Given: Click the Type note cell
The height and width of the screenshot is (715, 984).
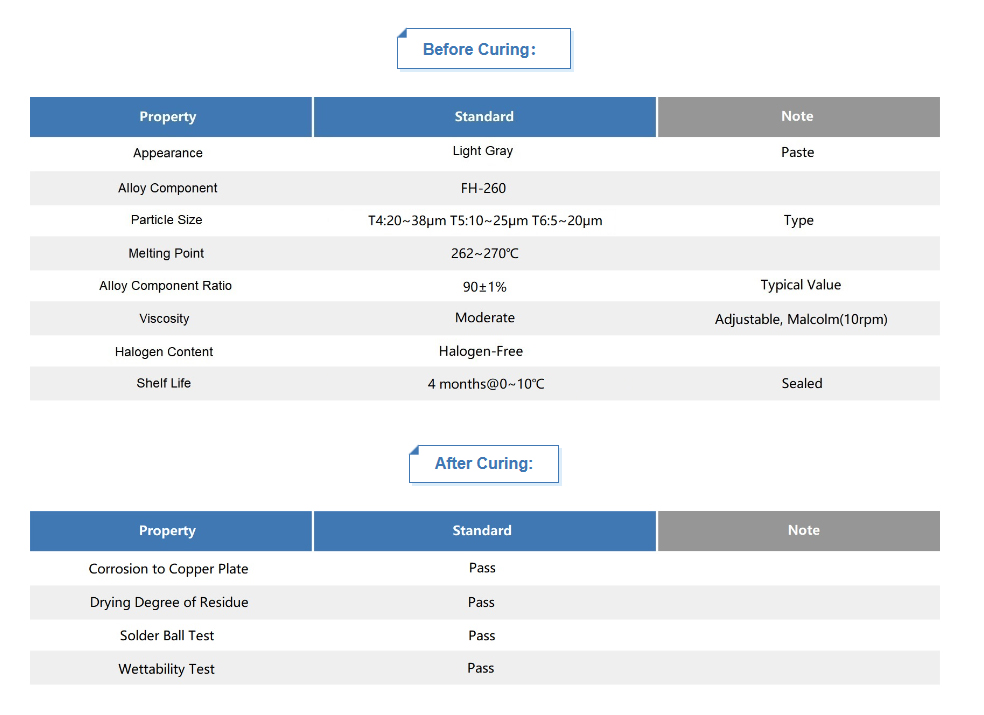Looking at the screenshot, I should [798, 220].
